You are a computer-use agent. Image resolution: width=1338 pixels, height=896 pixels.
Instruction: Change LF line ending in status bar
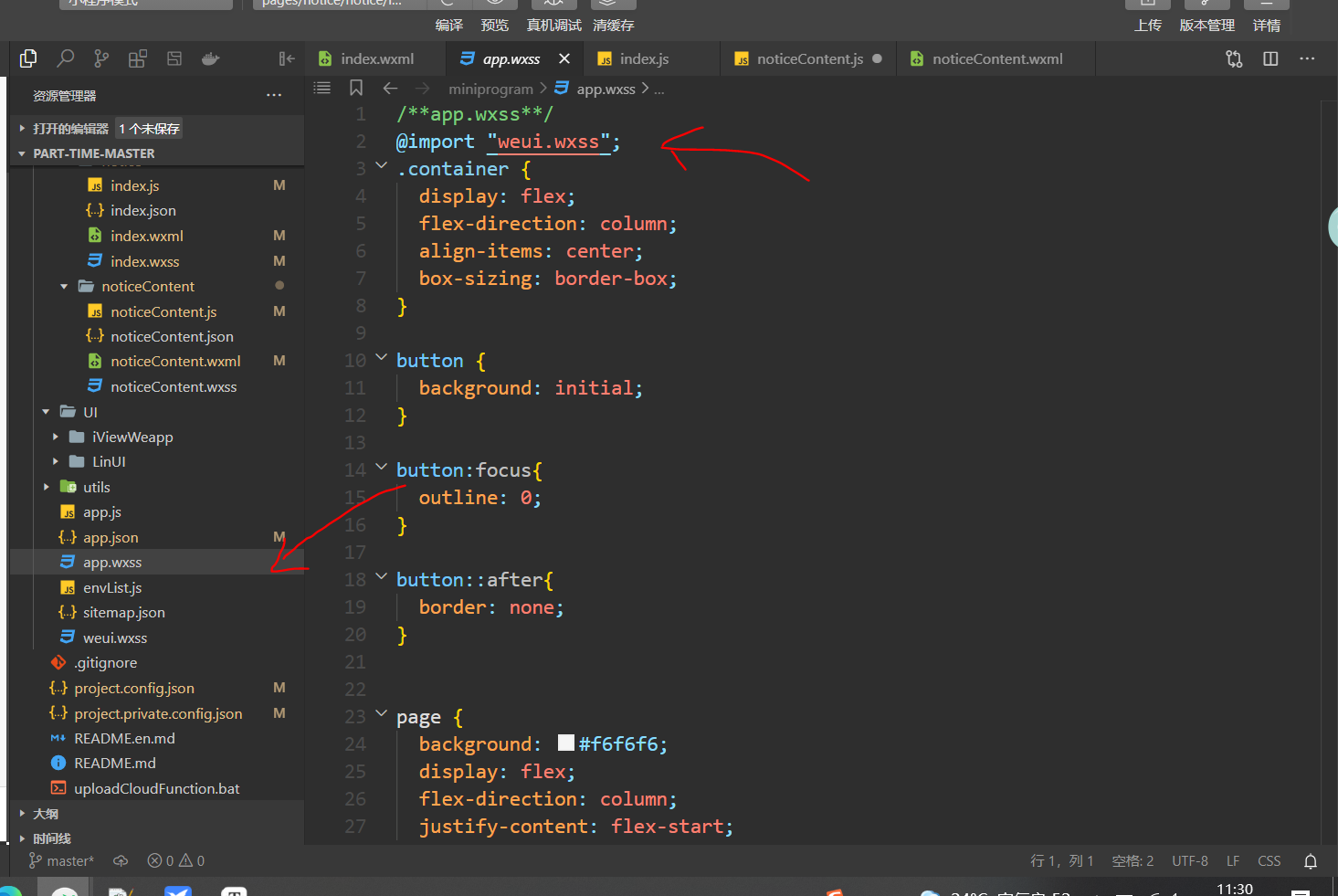tap(1232, 860)
